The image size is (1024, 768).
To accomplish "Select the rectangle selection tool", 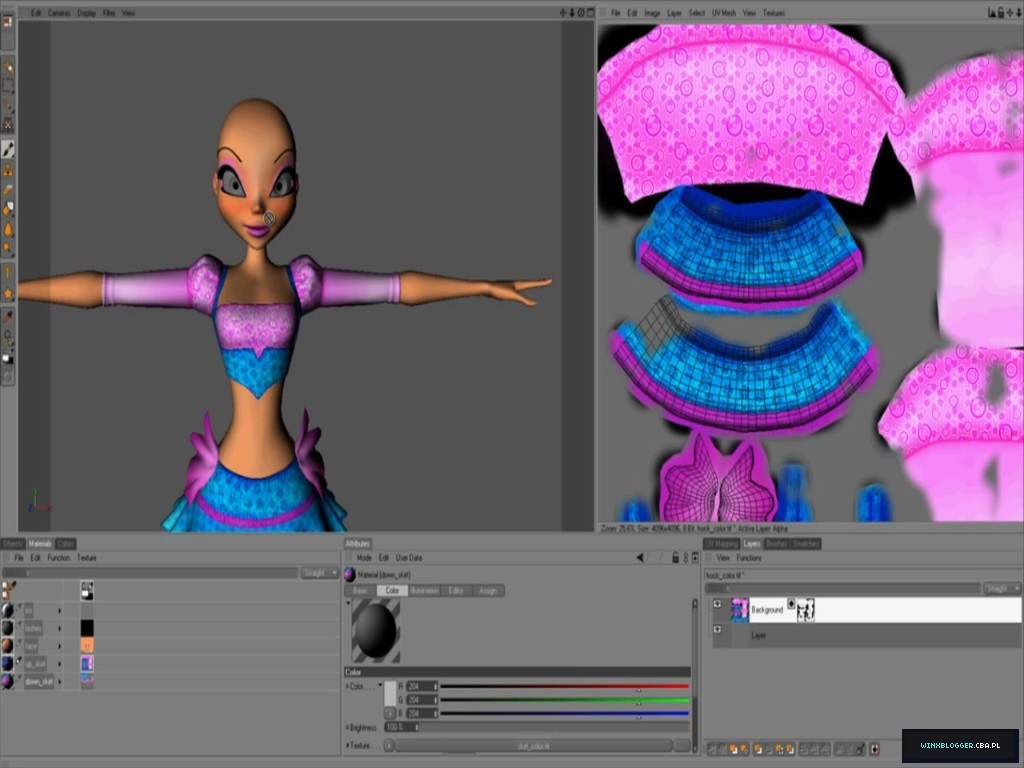I will (x=8, y=85).
